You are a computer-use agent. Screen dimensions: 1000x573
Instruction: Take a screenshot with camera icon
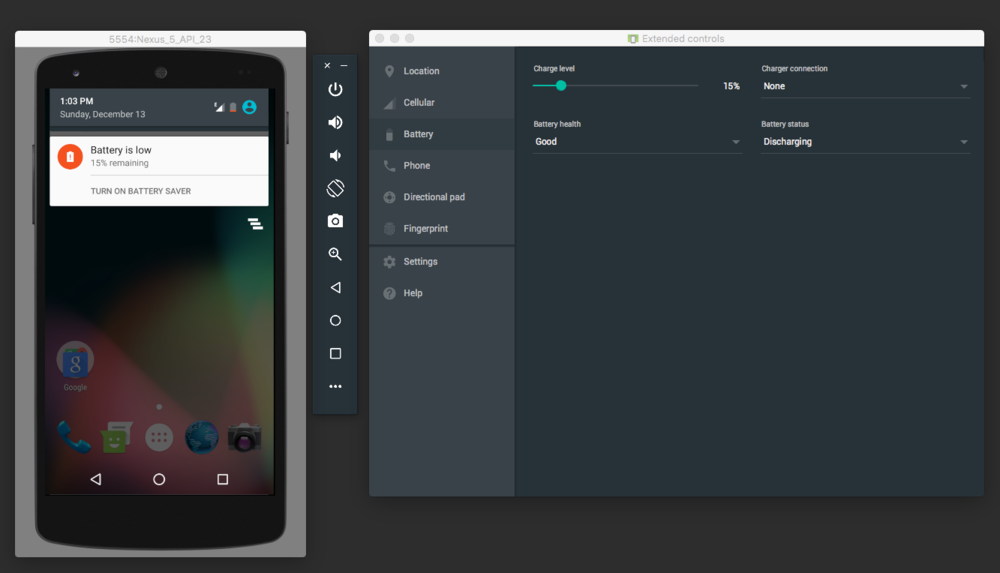click(x=335, y=221)
